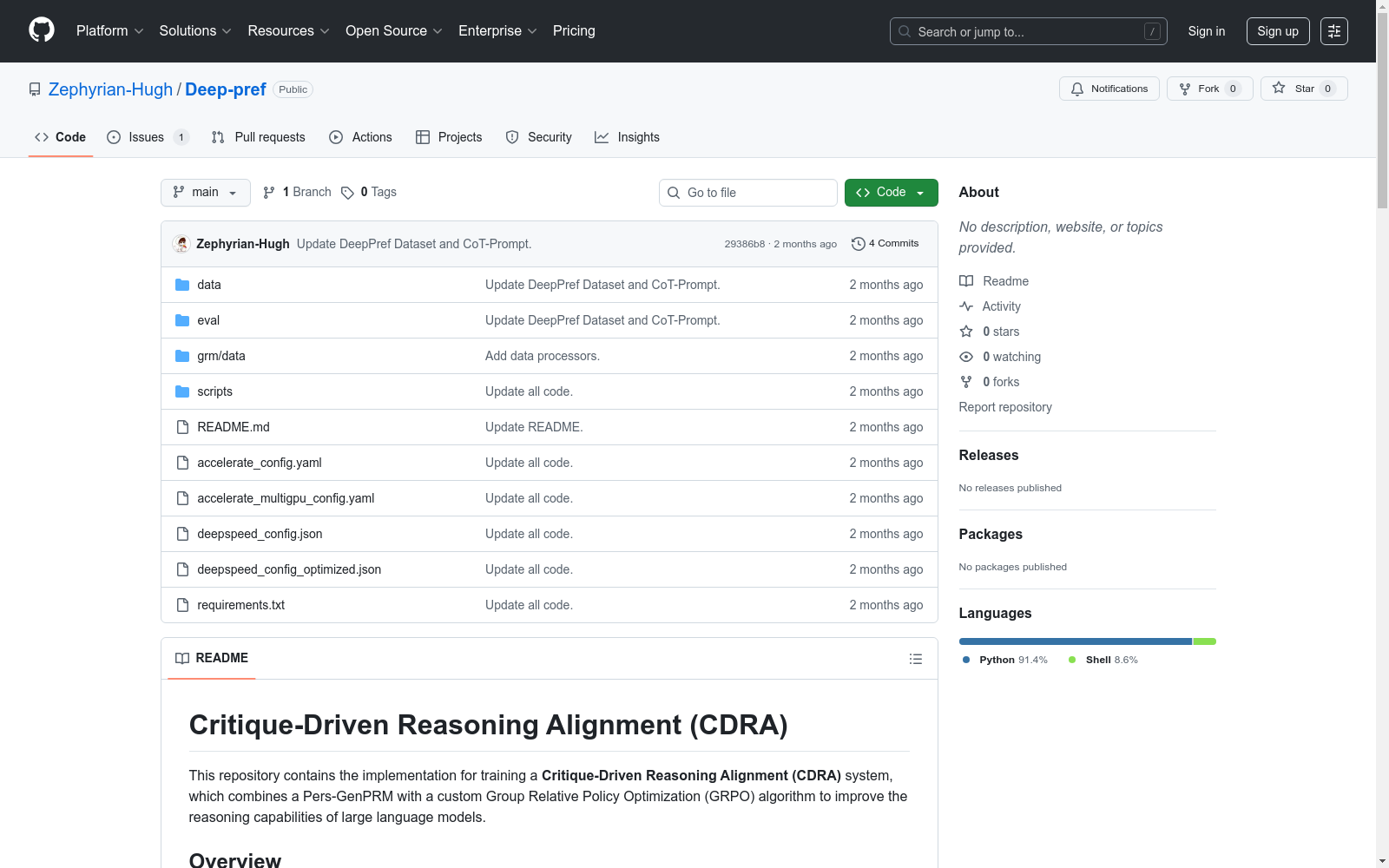Expand the Resources menu
Image resolution: width=1389 pixels, height=868 pixels.
click(x=288, y=31)
